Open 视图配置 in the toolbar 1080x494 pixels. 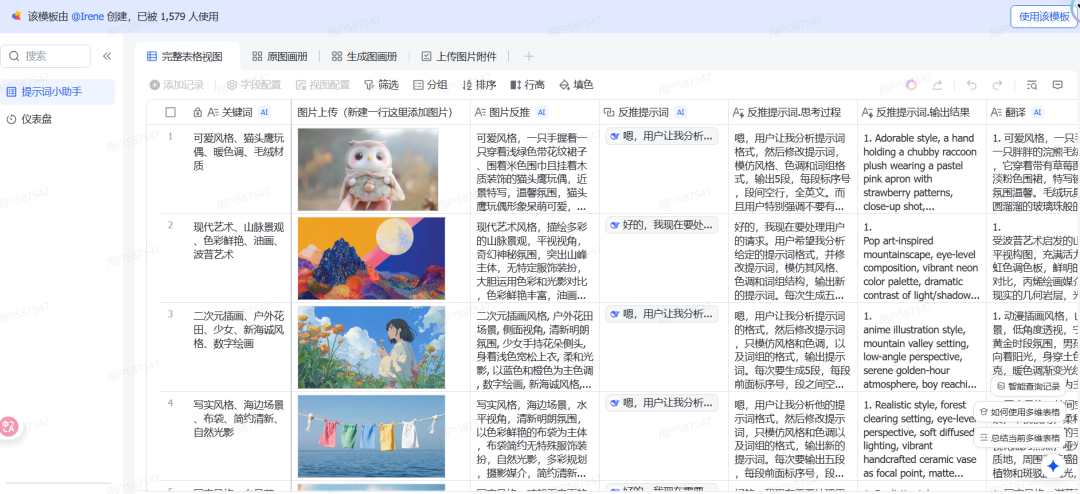tap(323, 85)
